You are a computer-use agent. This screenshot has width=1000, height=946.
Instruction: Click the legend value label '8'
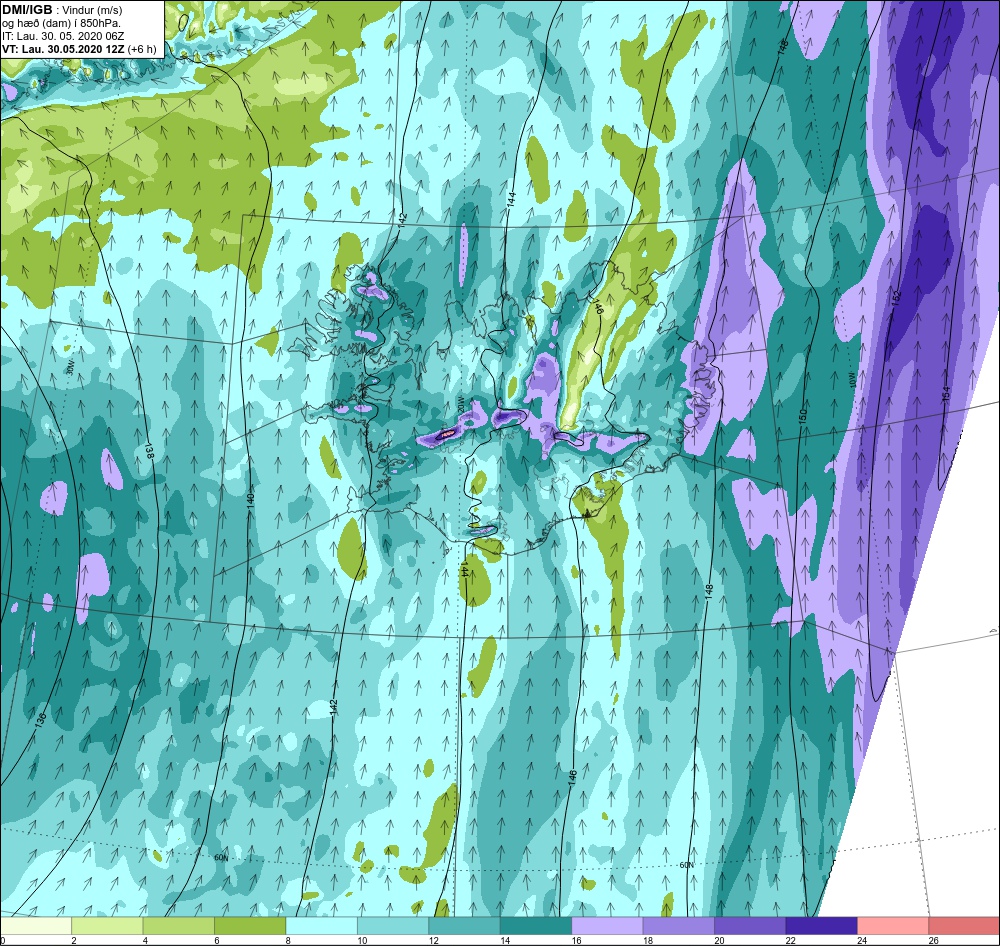288,940
